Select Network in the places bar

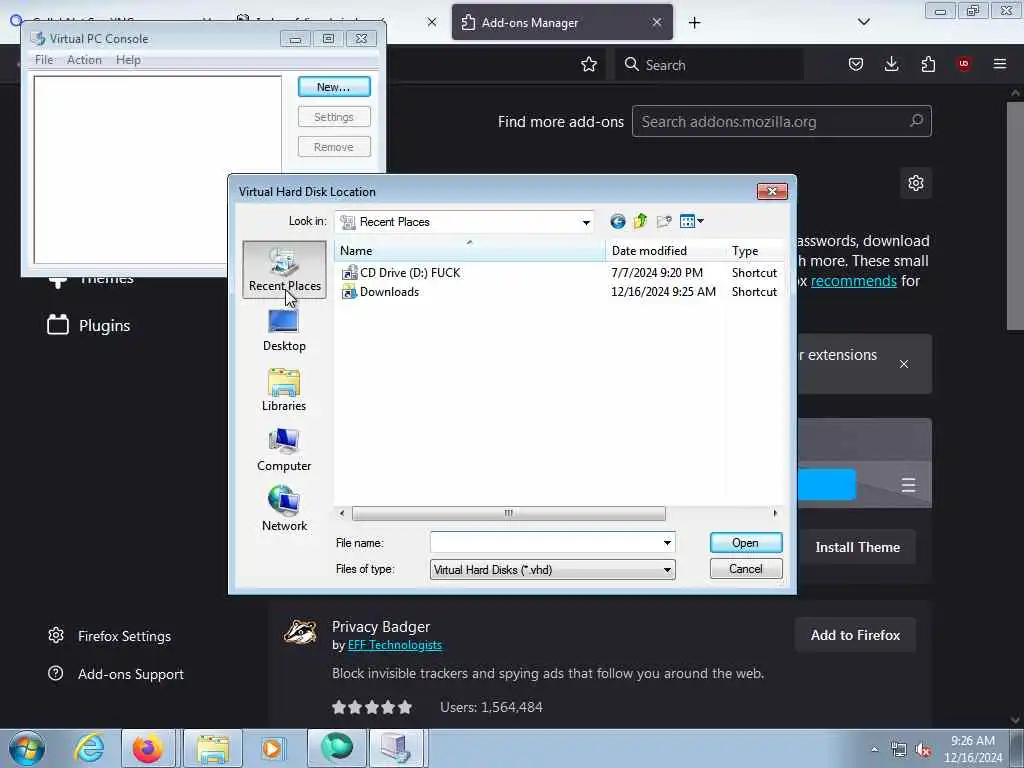284,509
